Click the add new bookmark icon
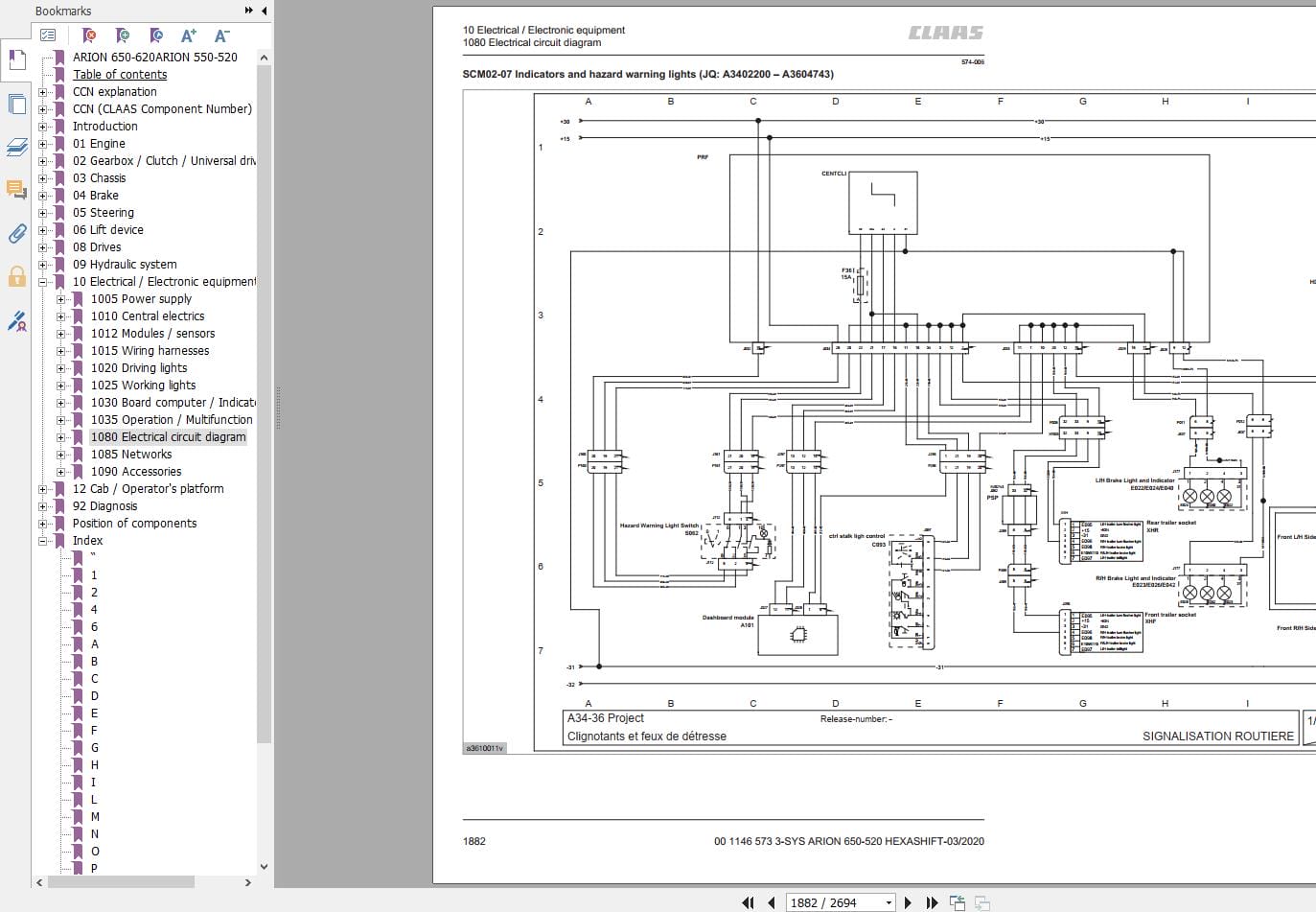Image resolution: width=1316 pixels, height=912 pixels. [123, 35]
